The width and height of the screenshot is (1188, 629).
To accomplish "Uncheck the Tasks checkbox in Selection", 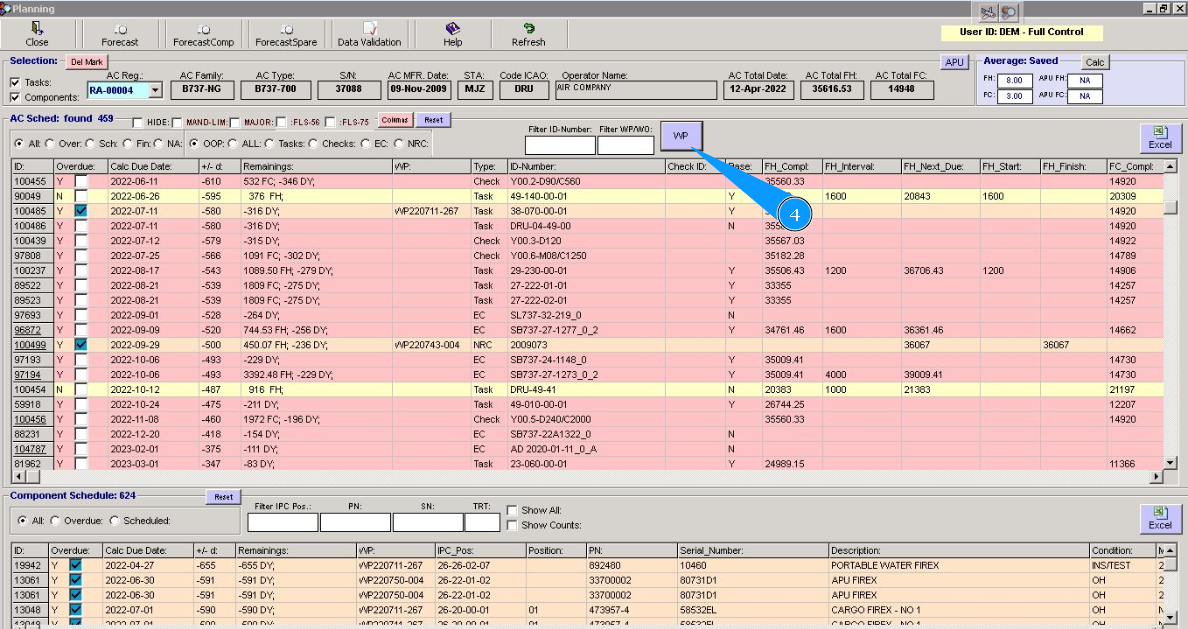I will [x=15, y=83].
